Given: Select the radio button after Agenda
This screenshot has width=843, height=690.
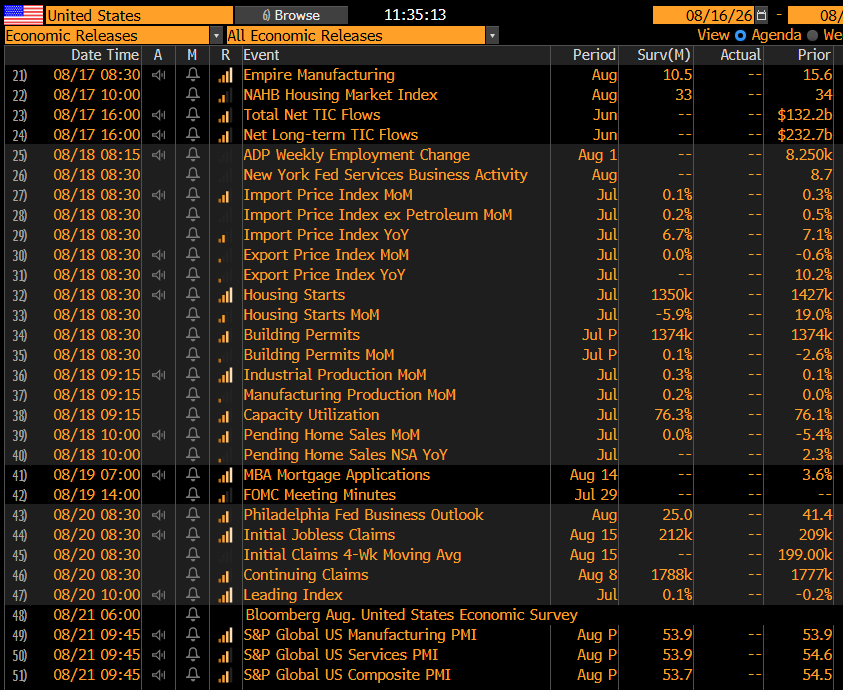Looking at the screenshot, I should 812,35.
